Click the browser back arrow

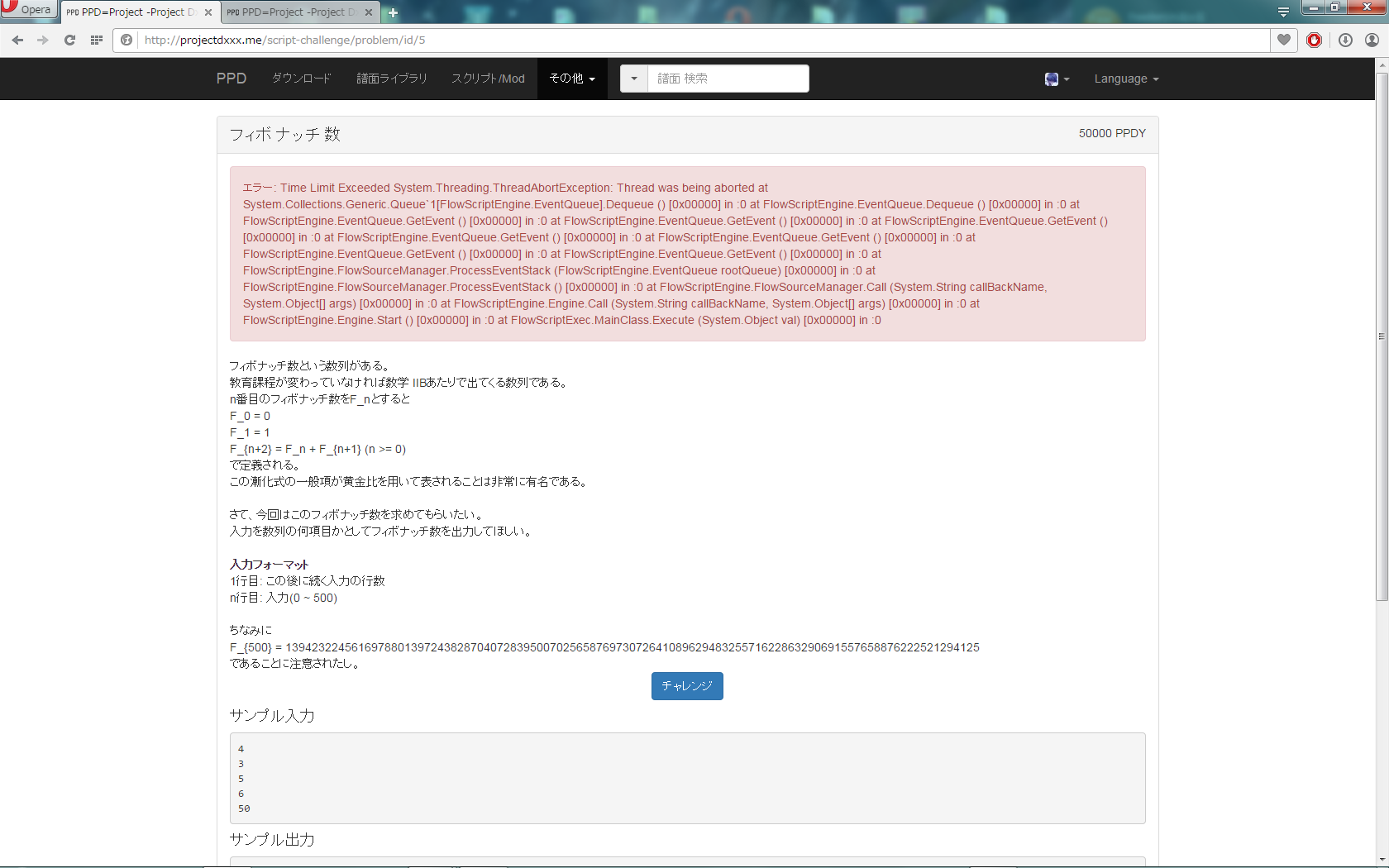(x=17, y=40)
